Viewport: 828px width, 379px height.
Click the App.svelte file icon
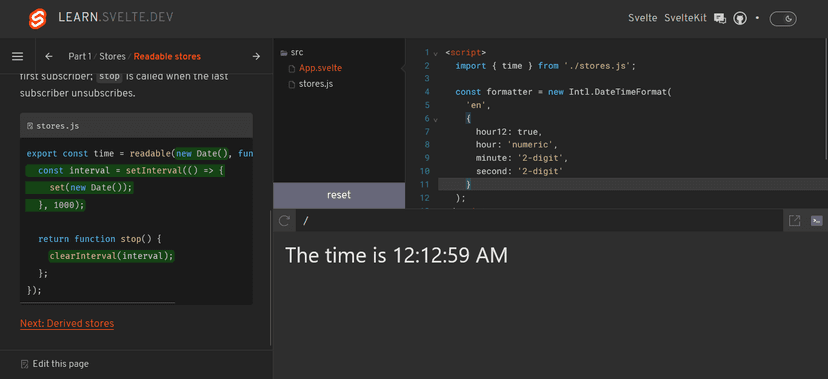tap(292, 69)
